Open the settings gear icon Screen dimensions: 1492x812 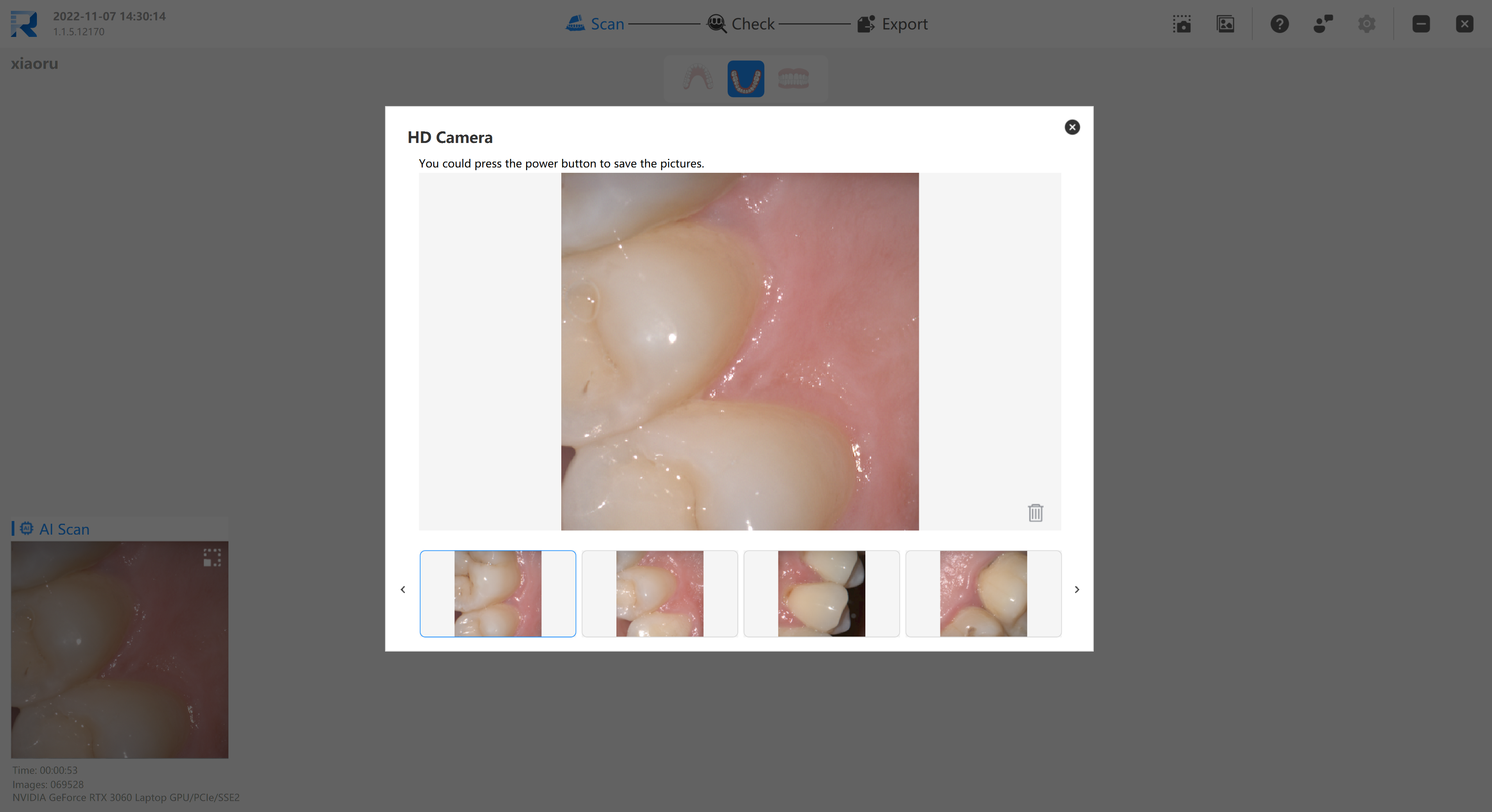[x=1367, y=24]
